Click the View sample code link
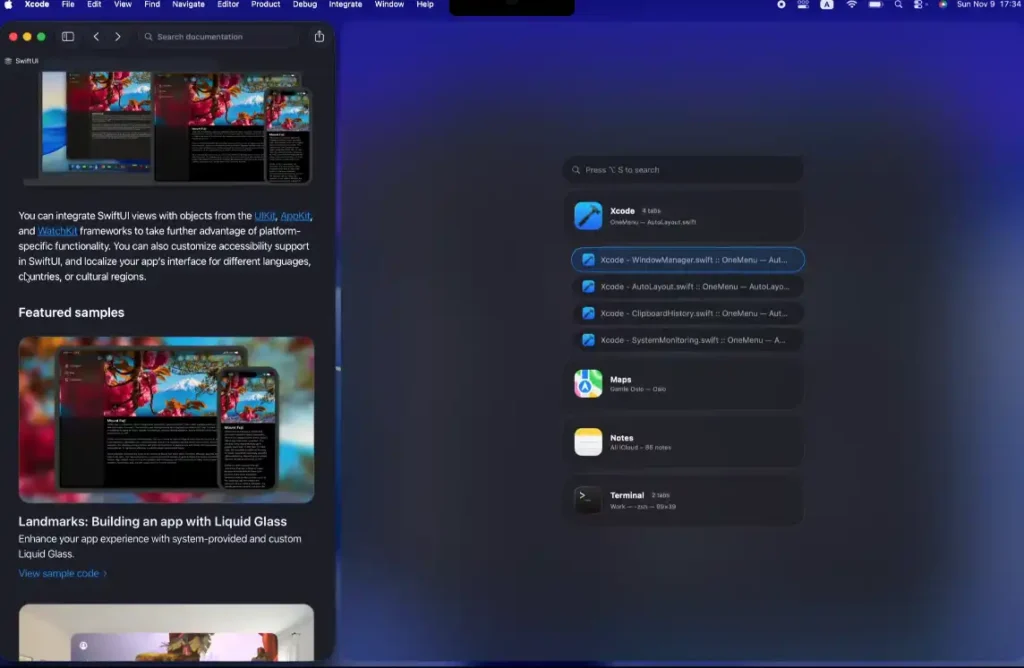Viewport: 1024px width, 668px height. (62, 574)
